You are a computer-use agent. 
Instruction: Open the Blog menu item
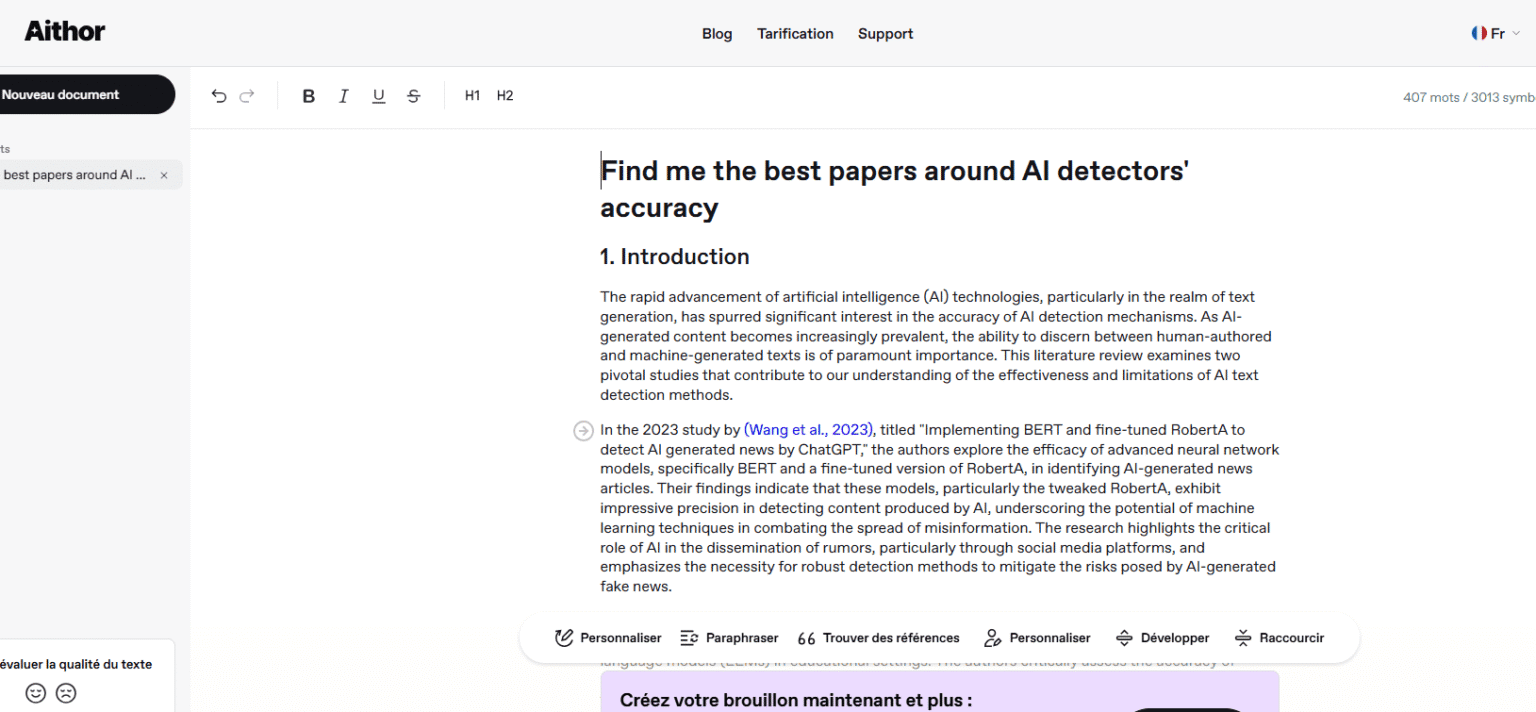[x=717, y=33]
